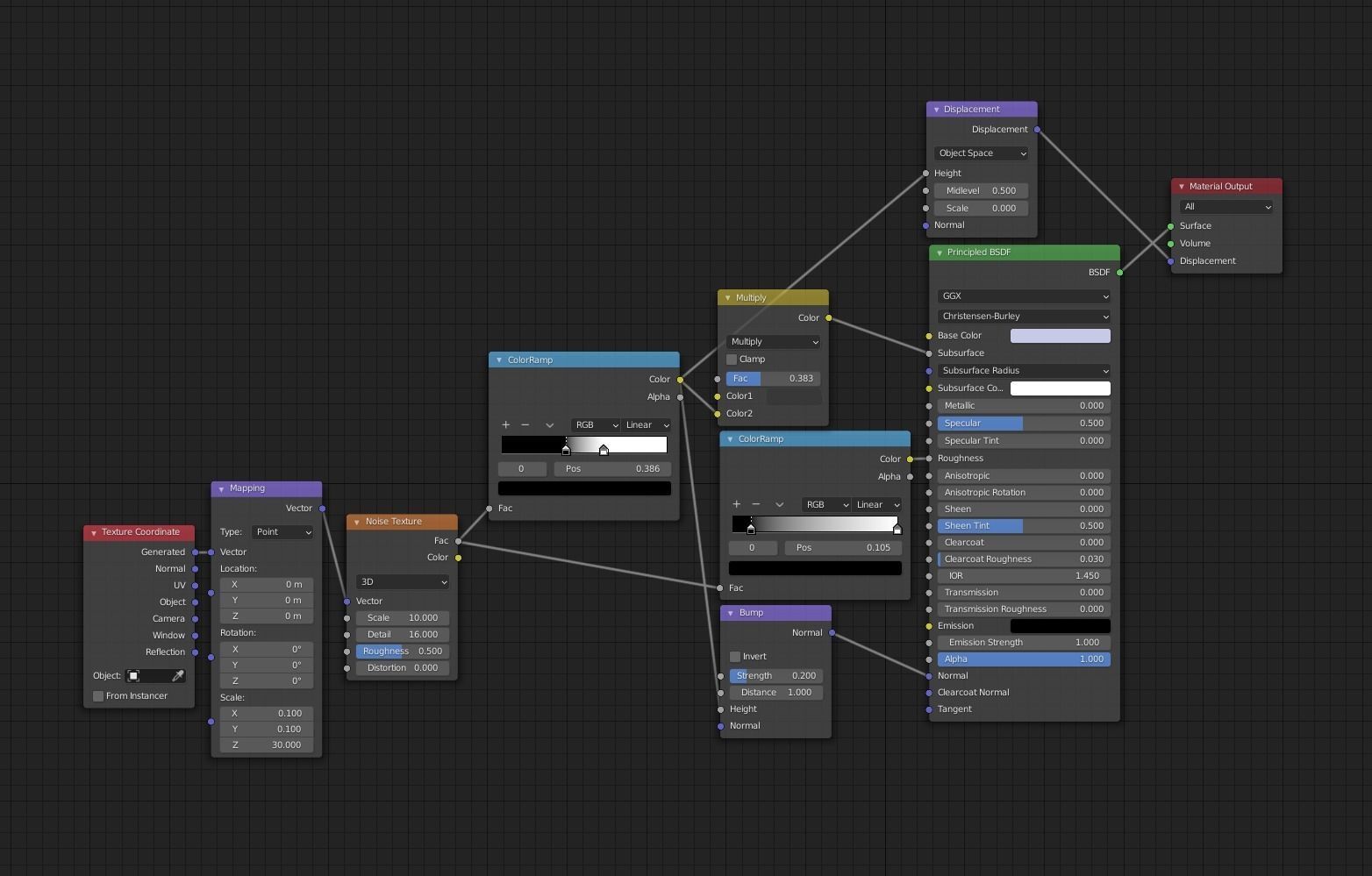Click the Mapping Scale Z field
Screen dimensions: 1372x876
[x=267, y=745]
